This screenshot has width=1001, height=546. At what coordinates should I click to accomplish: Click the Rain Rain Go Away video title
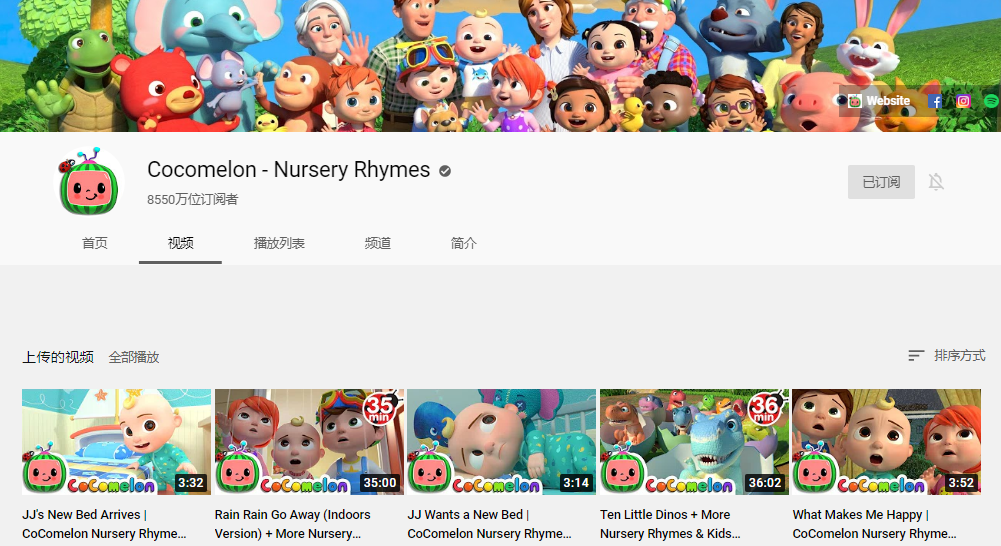click(292, 524)
